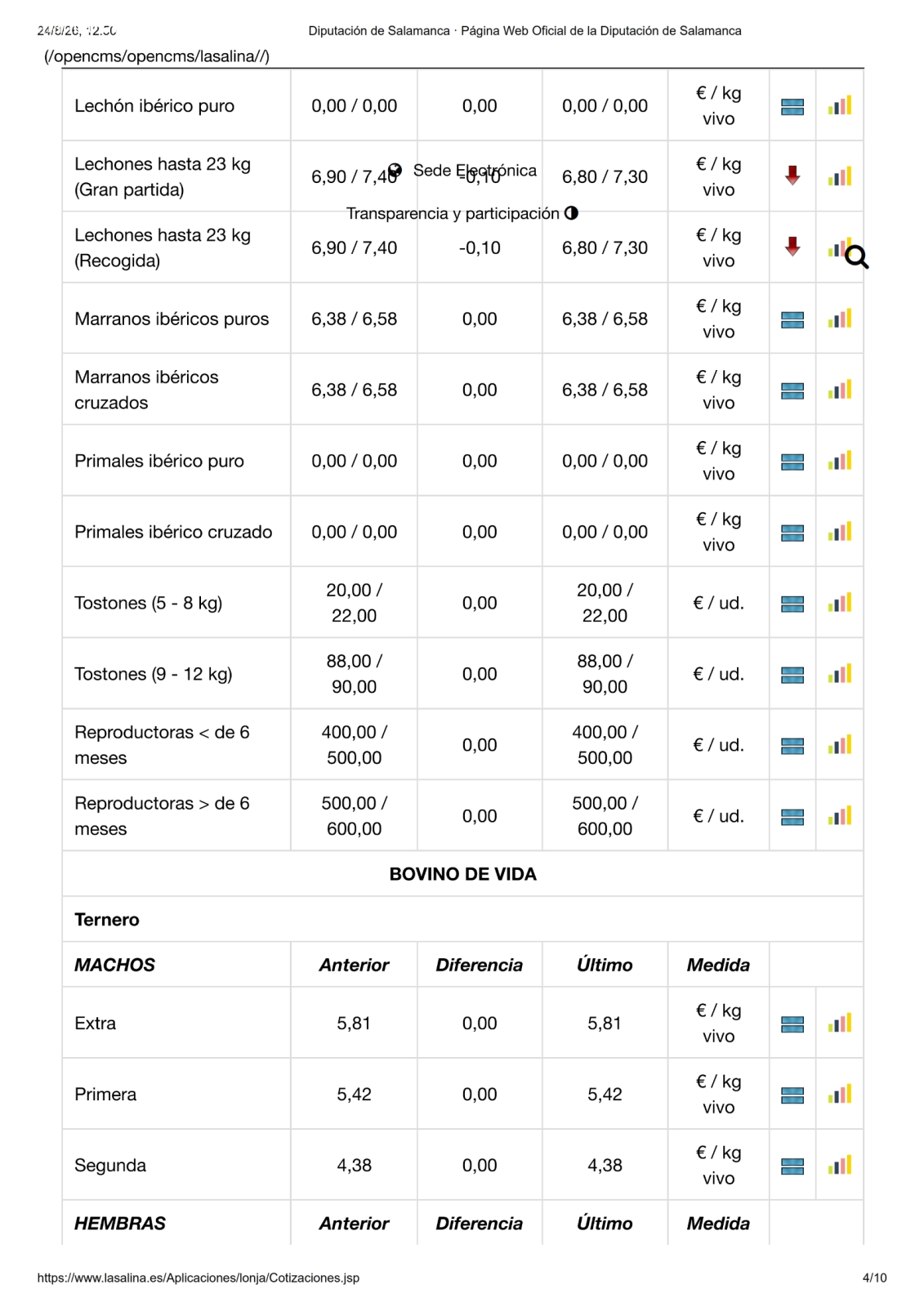Image resolution: width=924 pixels, height=1307 pixels.
Task: Click the red down arrow for Lechones (Gran partida)
Action: tap(792, 176)
